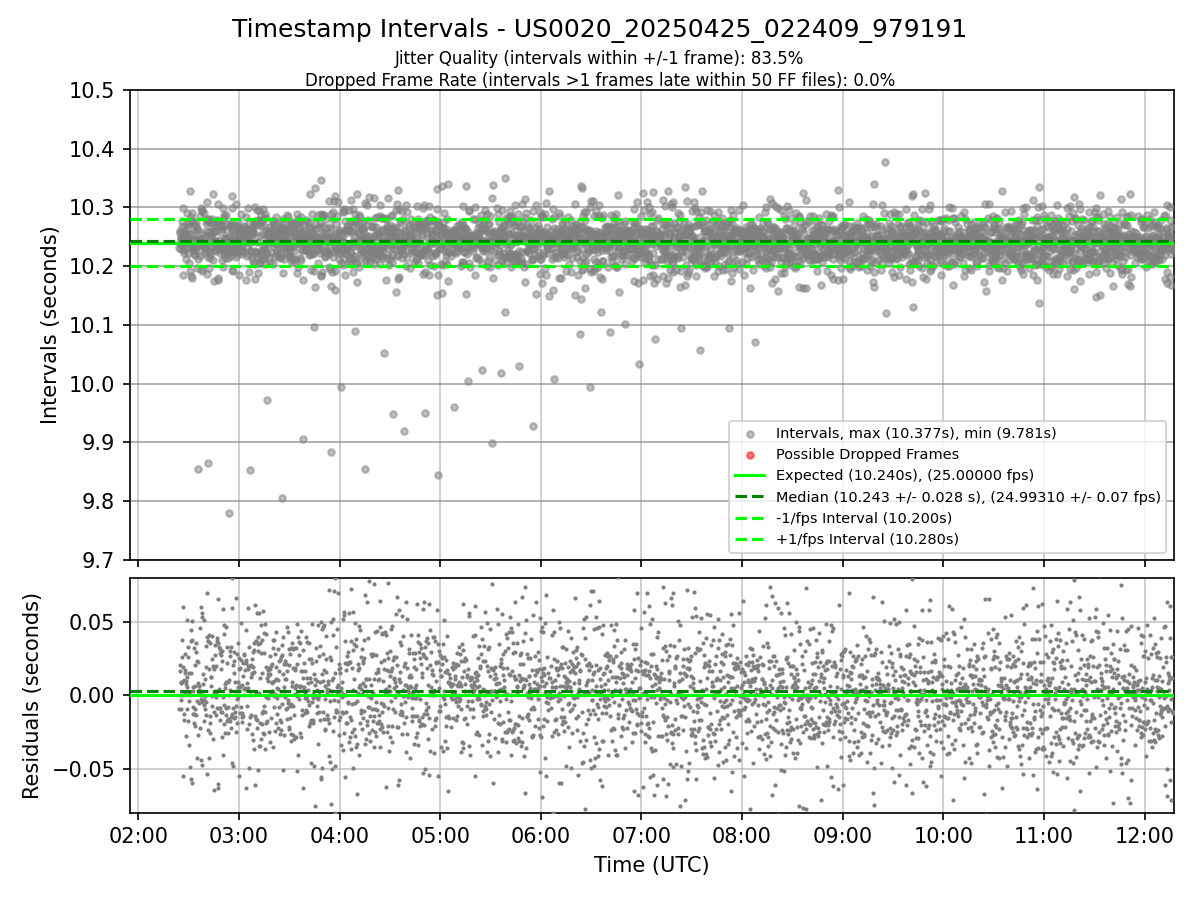
Task: Click the 06:00 time tick label
Action: pos(541,834)
